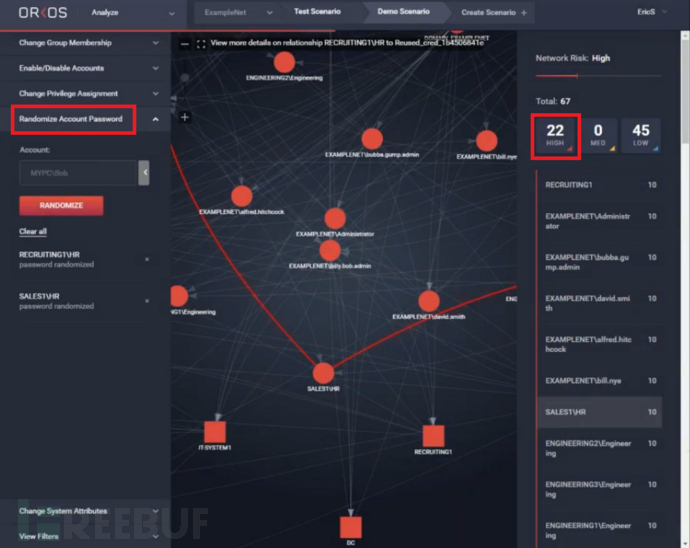
Task: Click the Network Risk slider
Action: [x=598, y=76]
